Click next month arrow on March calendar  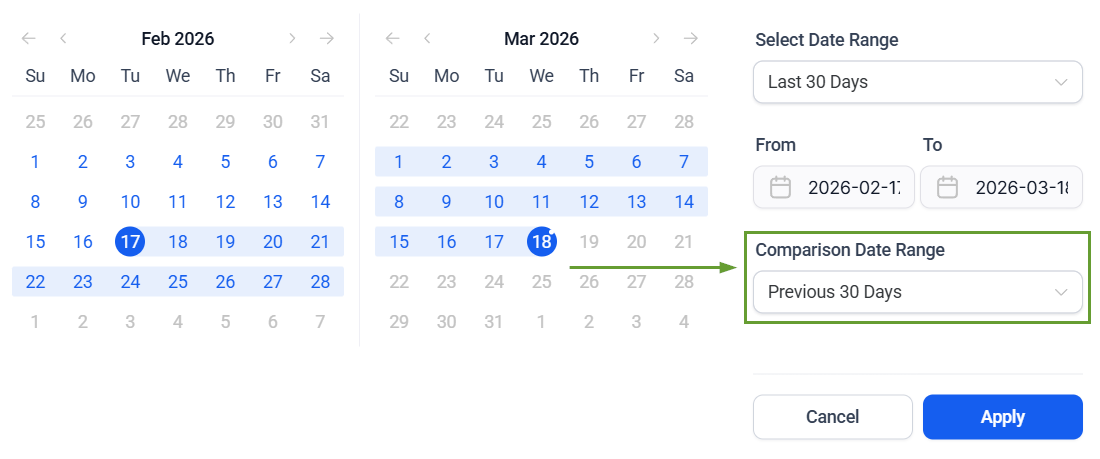coord(656,39)
